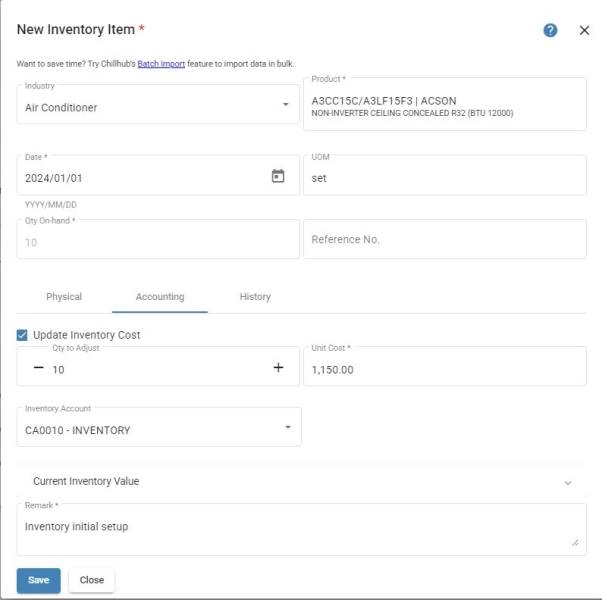Click the Reference No. field

[x=445, y=239]
